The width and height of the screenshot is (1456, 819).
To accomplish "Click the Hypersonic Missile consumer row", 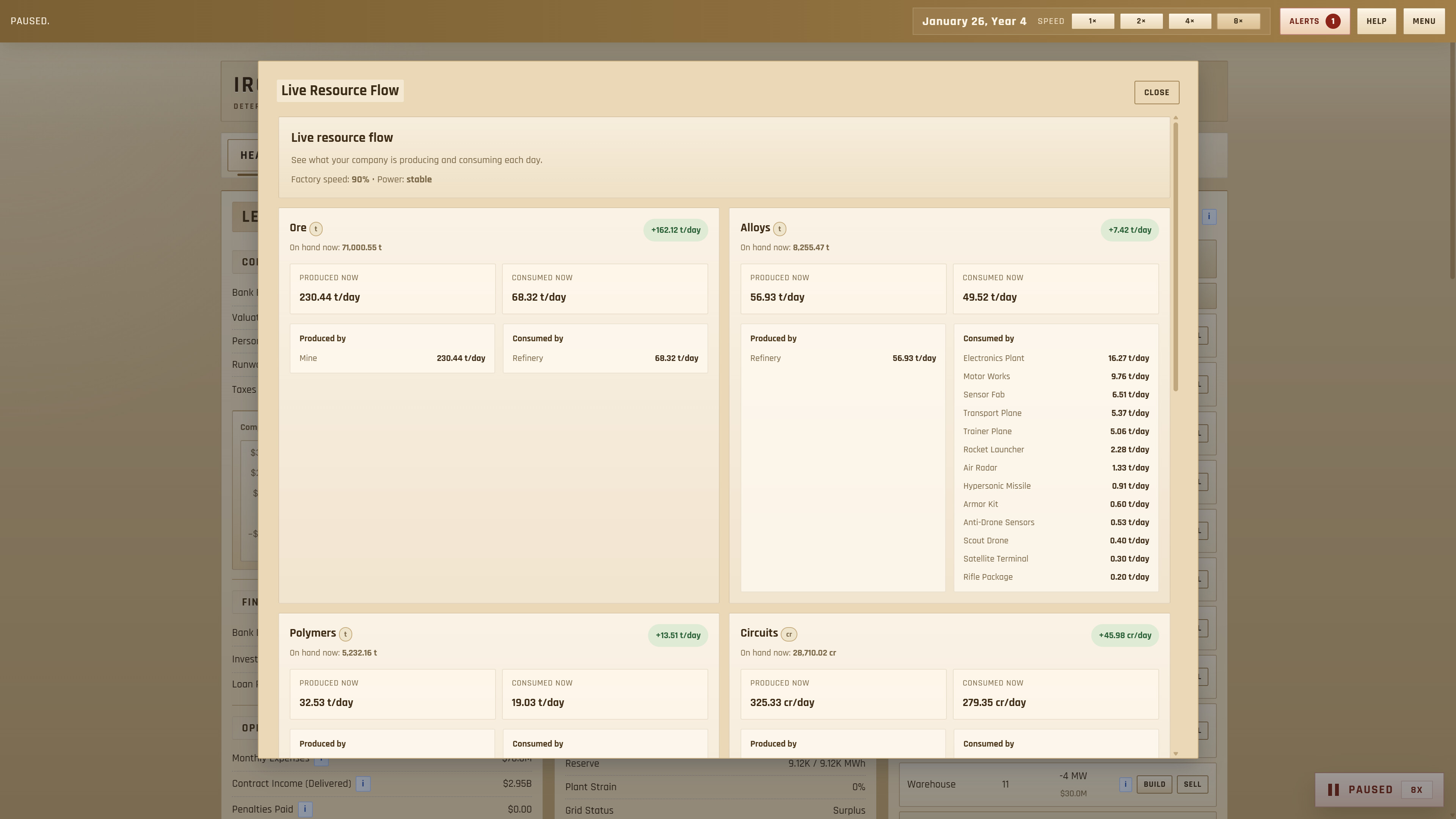I will tap(1056, 486).
